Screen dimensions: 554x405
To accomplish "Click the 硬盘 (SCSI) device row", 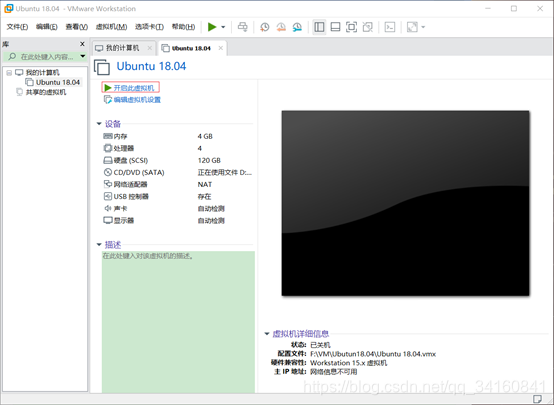I will coord(178,160).
